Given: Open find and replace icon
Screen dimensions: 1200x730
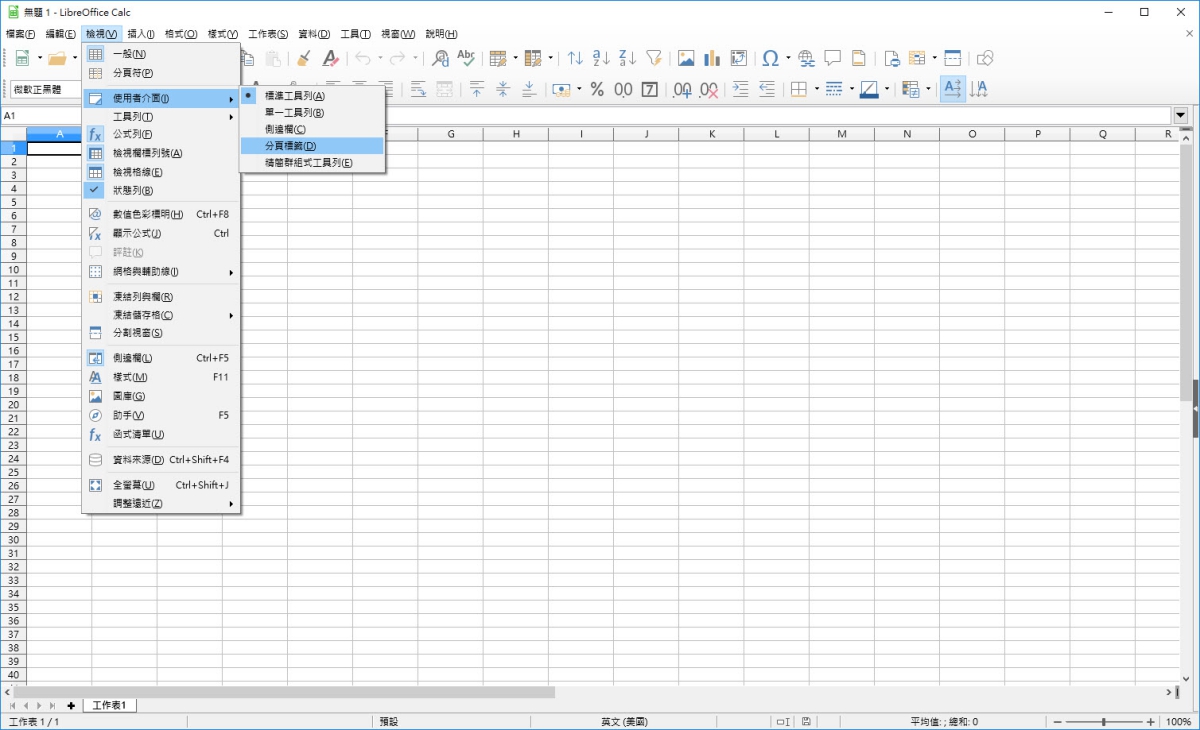Looking at the screenshot, I should click(440, 58).
